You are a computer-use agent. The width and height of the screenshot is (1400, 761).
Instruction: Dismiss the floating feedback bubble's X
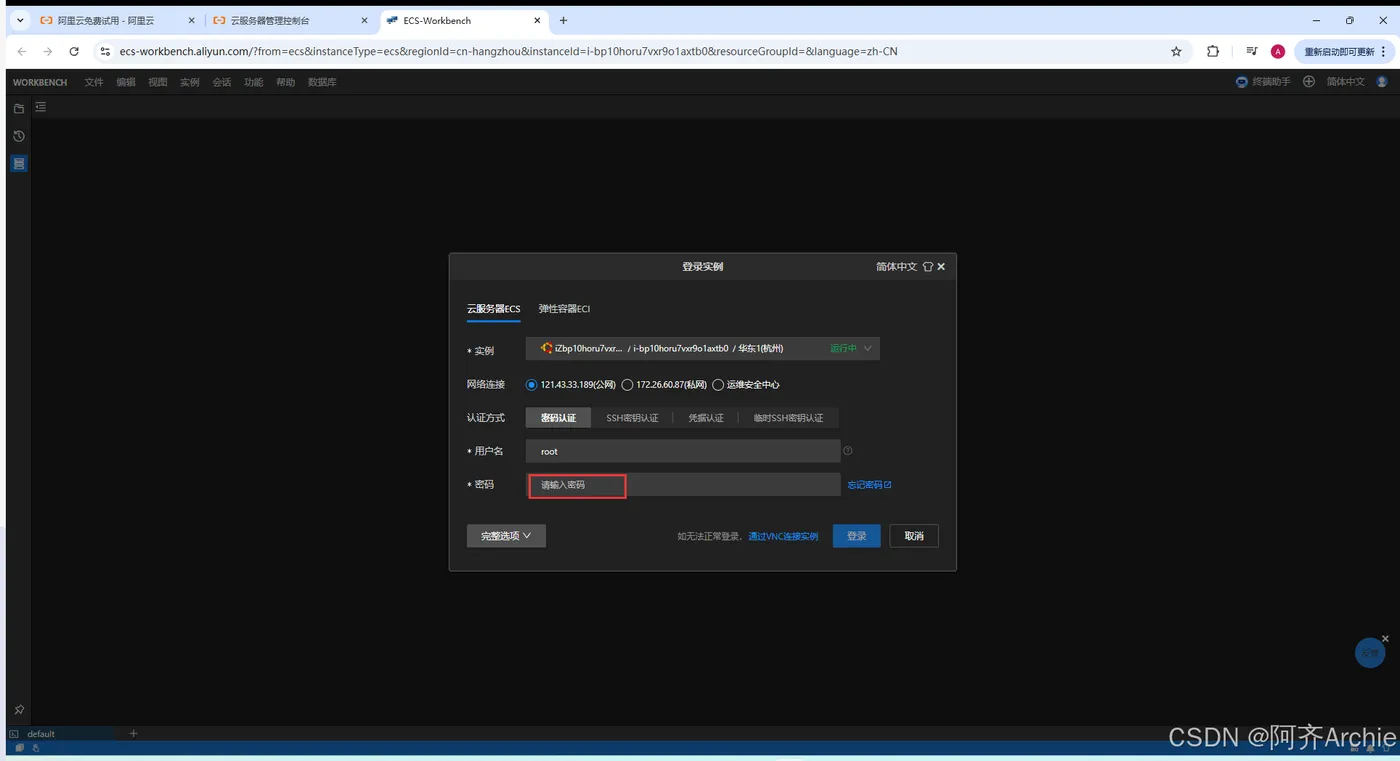[x=1385, y=638]
